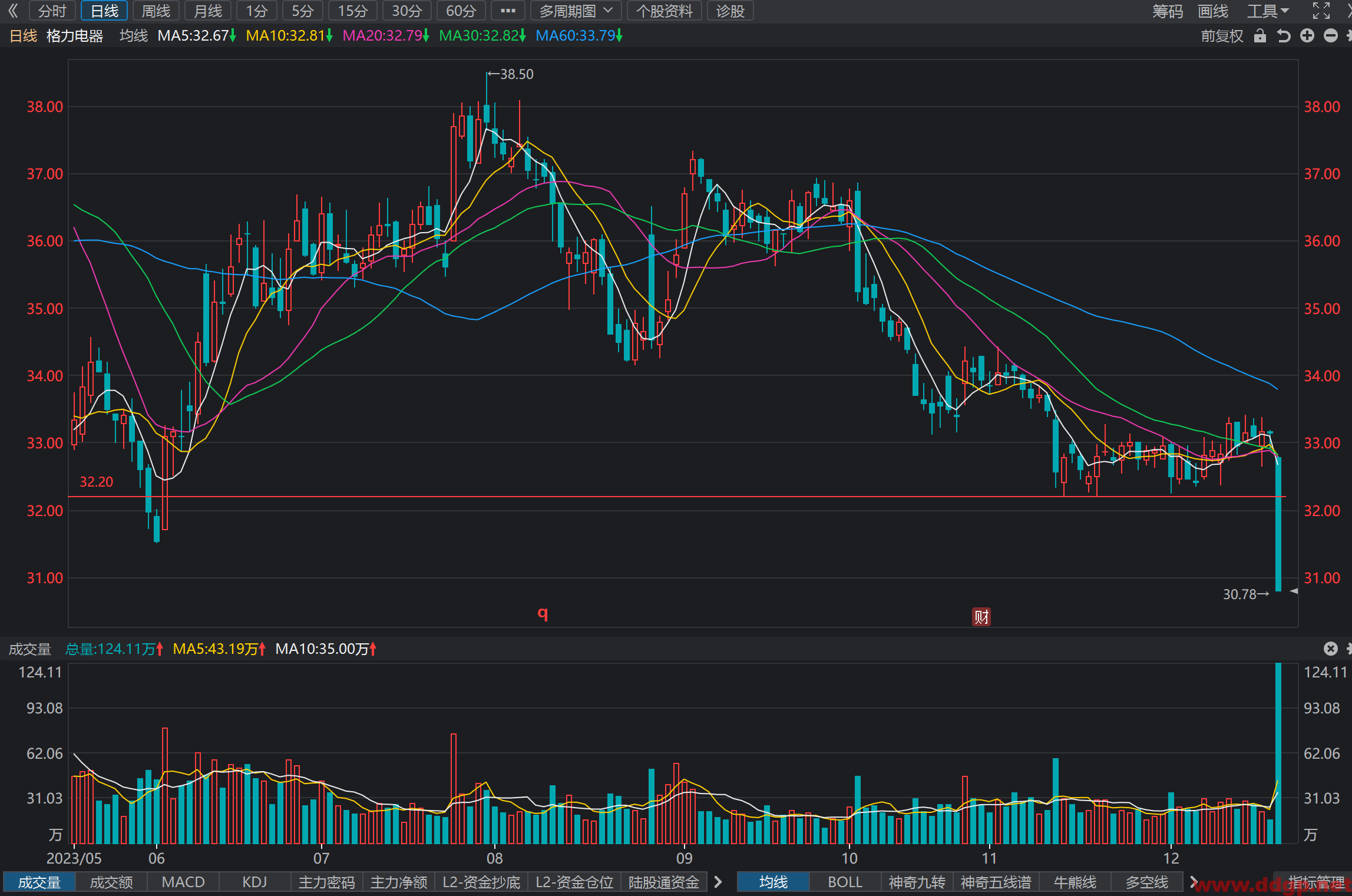Switch to 周线 weekly chart

[156, 11]
